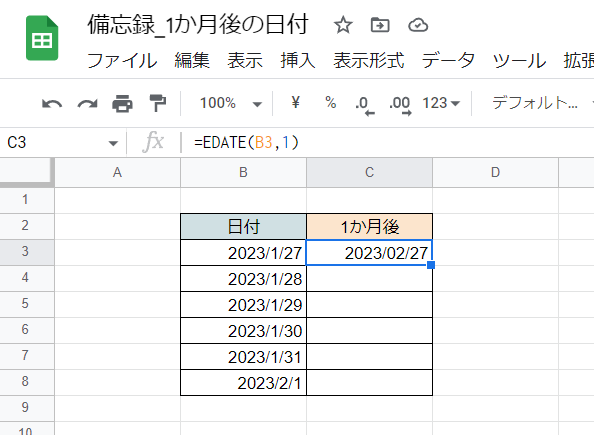The height and width of the screenshot is (435, 594).
Task: Open the ファイル menu
Action: pyautogui.click(x=122, y=61)
